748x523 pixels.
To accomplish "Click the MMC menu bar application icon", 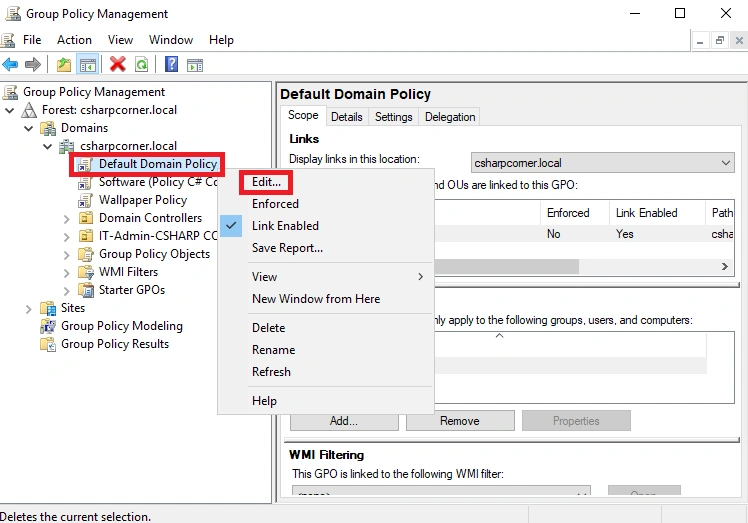I will click(8, 40).
